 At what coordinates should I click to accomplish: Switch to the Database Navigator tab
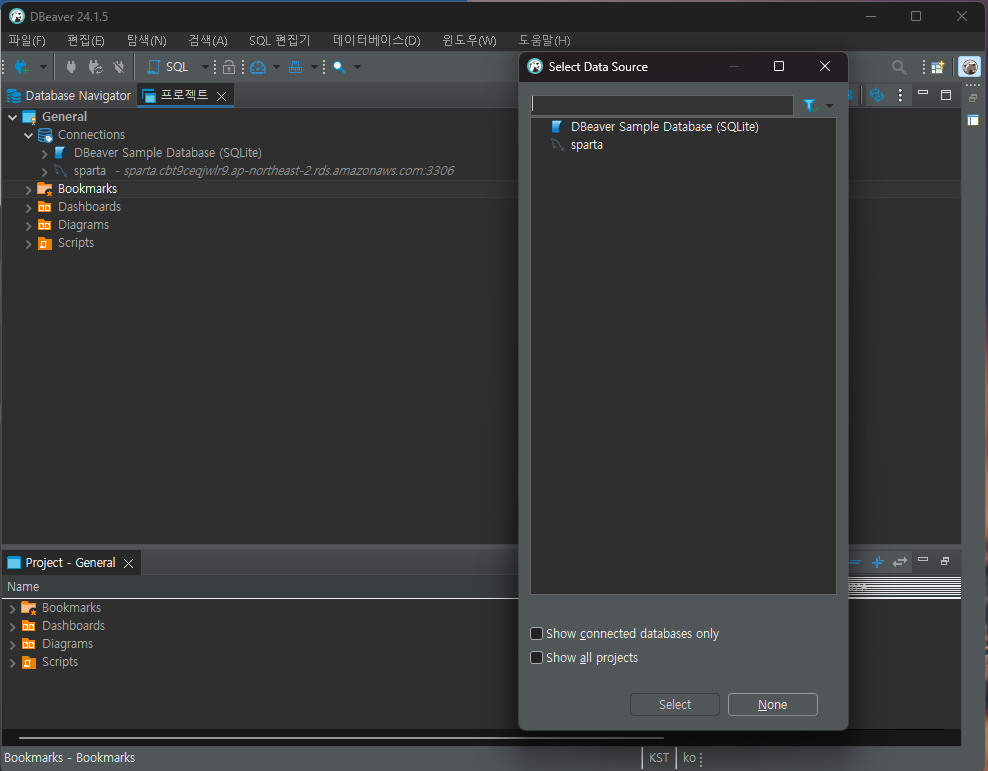coord(69,96)
